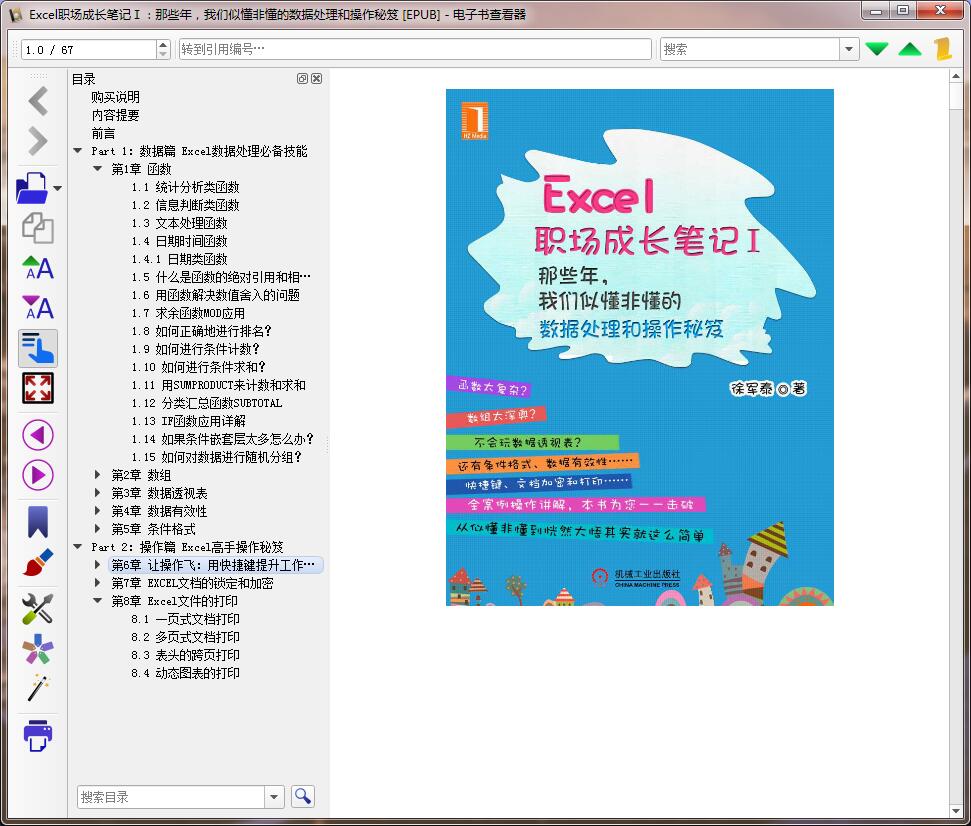Click the vertical scrollbar down arrow
The width and height of the screenshot is (971, 826).
[x=956, y=811]
